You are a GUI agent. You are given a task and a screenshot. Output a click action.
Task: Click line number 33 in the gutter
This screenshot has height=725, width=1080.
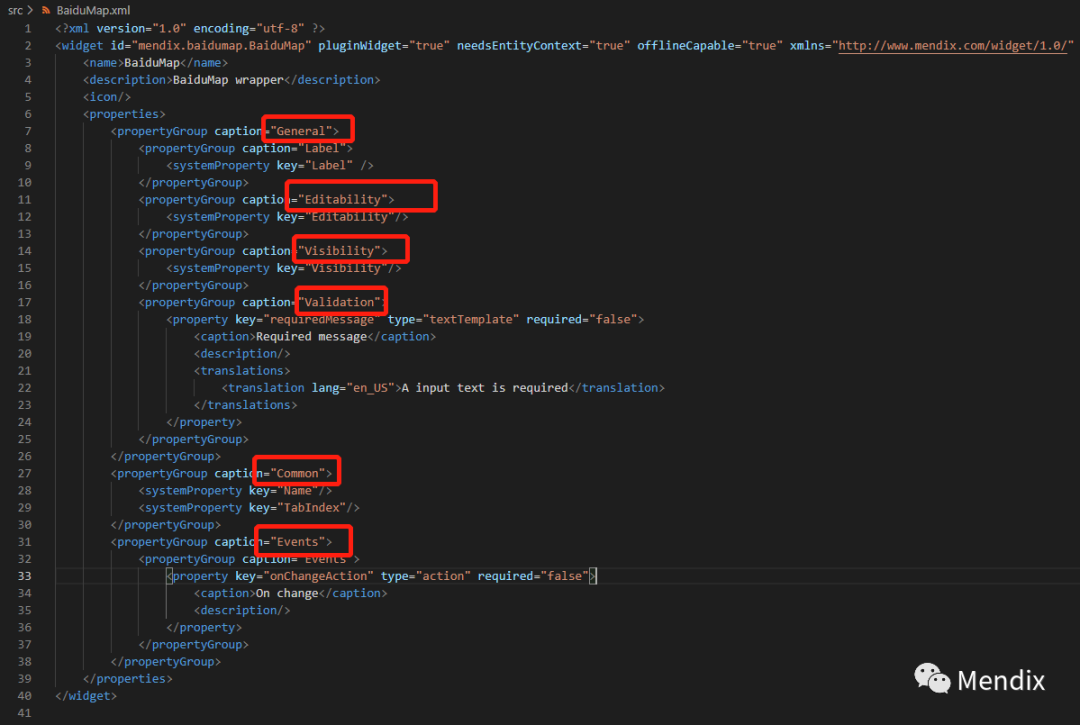coord(24,576)
